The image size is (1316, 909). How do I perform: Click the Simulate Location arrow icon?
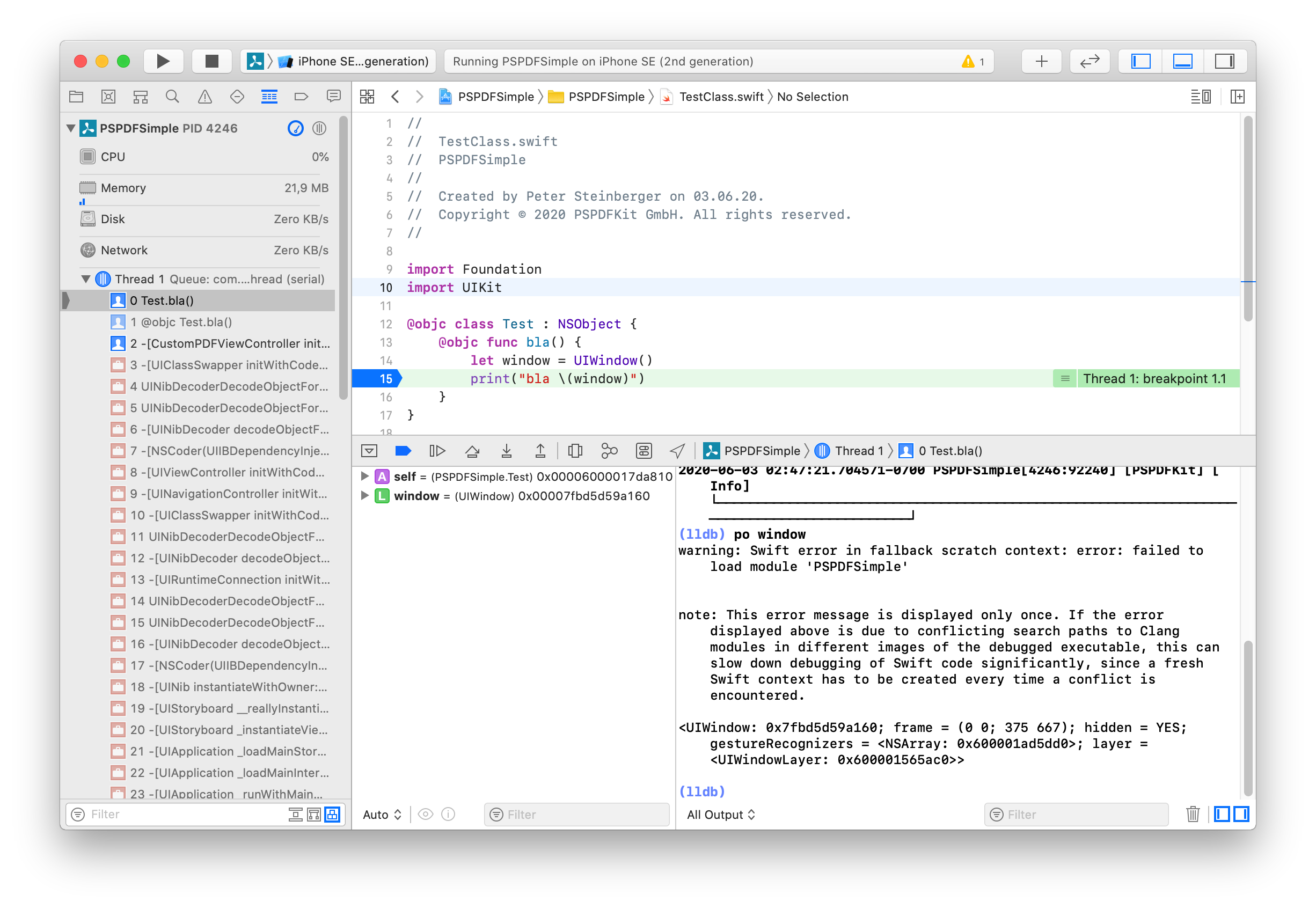pyautogui.click(x=677, y=451)
